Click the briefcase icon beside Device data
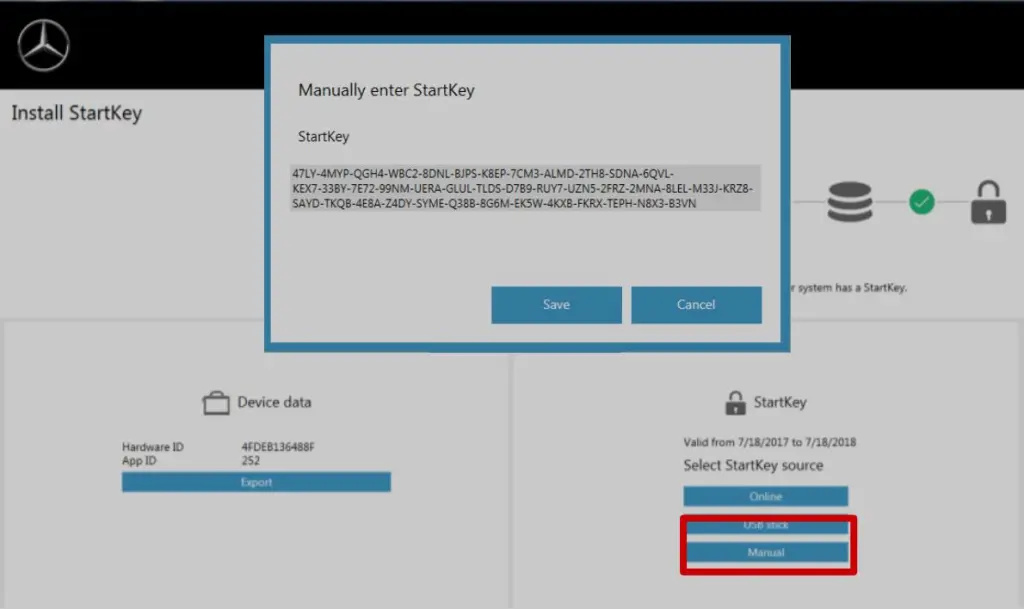Screen dimensions: 1024x609 216,403
